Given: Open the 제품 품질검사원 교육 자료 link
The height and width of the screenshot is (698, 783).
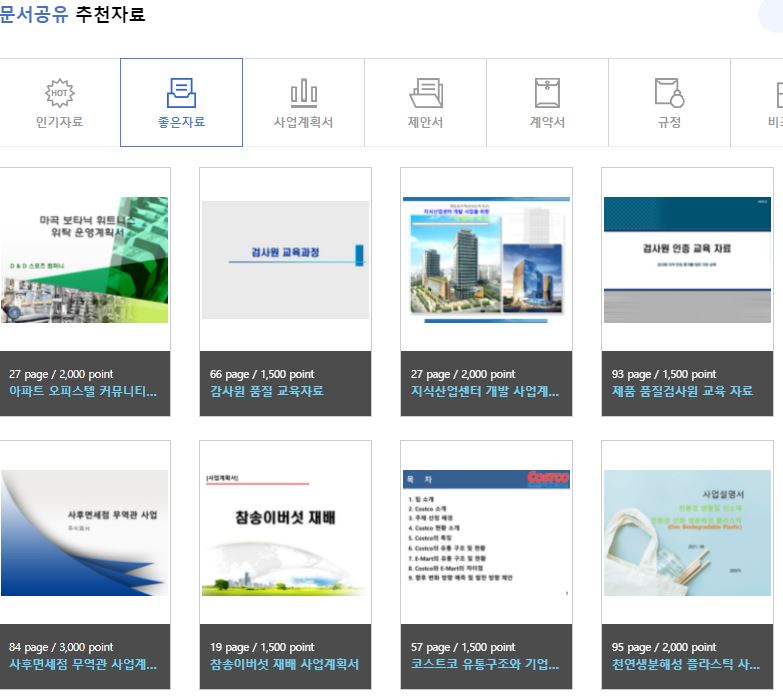Looking at the screenshot, I should (682, 391).
